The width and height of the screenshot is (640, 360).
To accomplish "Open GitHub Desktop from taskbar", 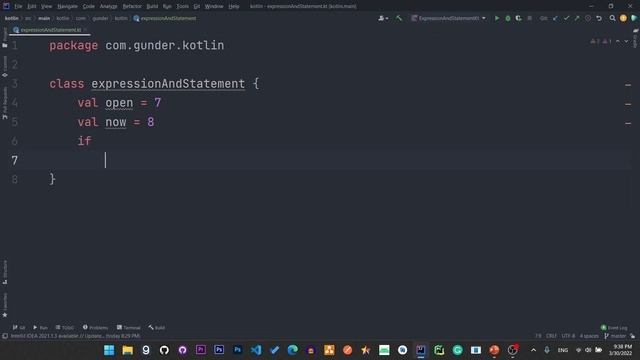I will coord(182,350).
